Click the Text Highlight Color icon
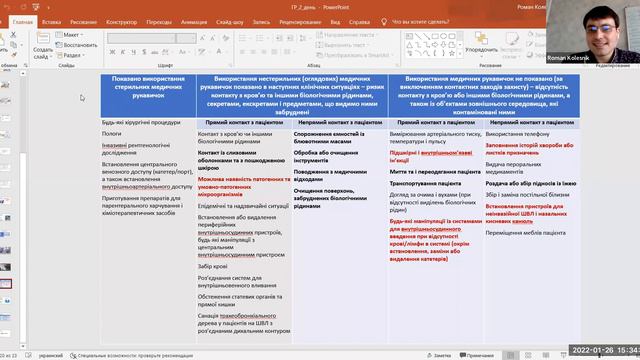This screenshot has width=640, height=360. tap(202, 52)
